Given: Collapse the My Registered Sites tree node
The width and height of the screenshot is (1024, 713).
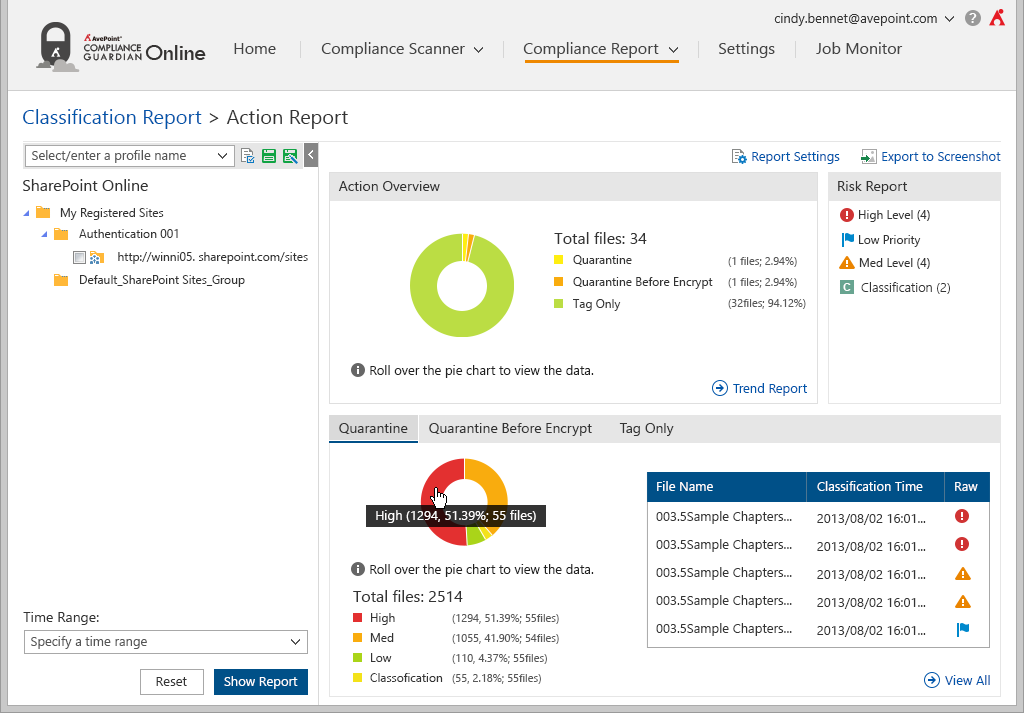Looking at the screenshot, I should point(26,213).
